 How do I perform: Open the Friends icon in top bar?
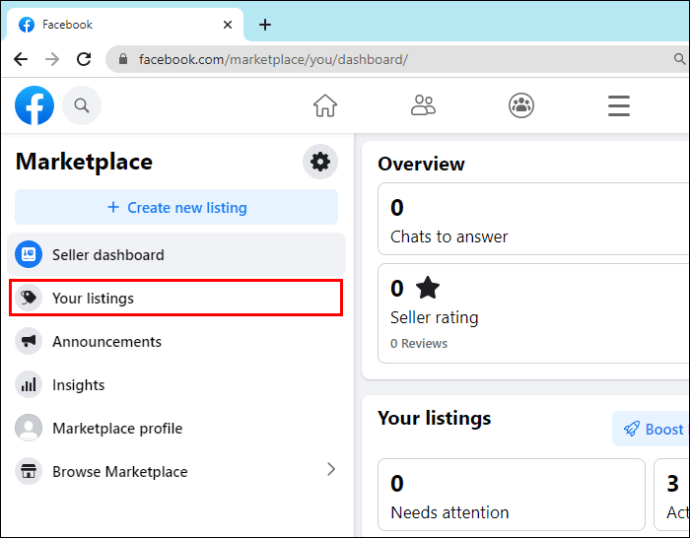pos(423,106)
